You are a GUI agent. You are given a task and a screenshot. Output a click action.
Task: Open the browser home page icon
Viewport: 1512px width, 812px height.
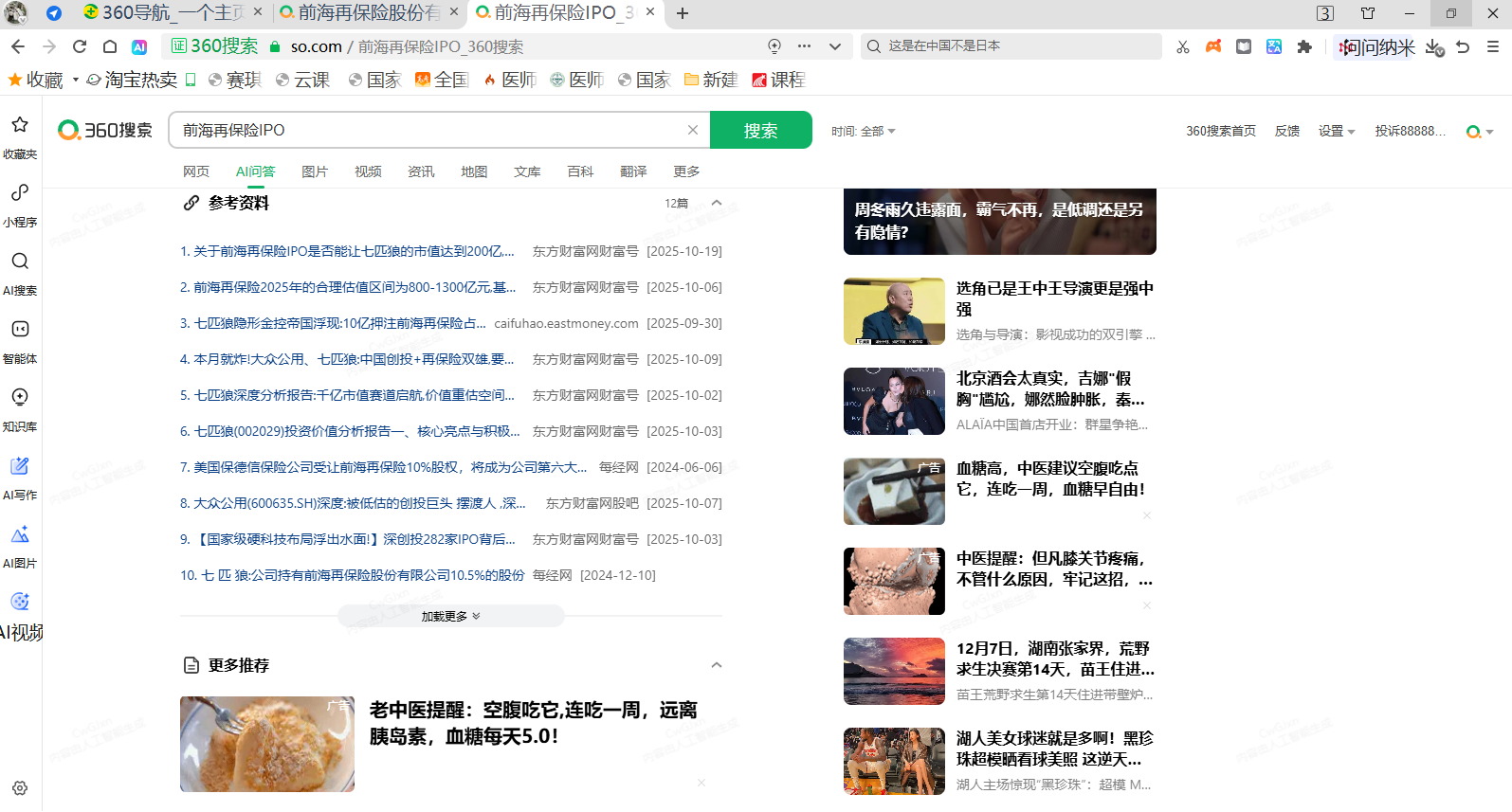(x=110, y=46)
